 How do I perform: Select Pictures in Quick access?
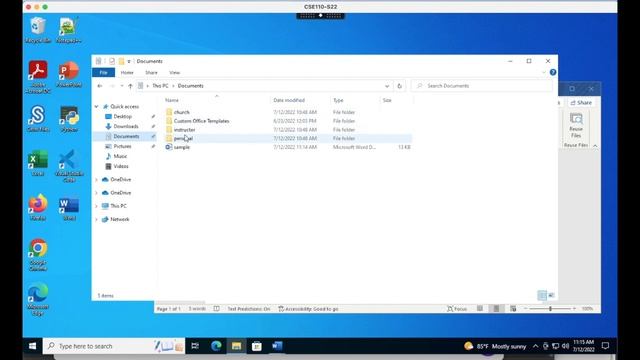tap(122, 146)
